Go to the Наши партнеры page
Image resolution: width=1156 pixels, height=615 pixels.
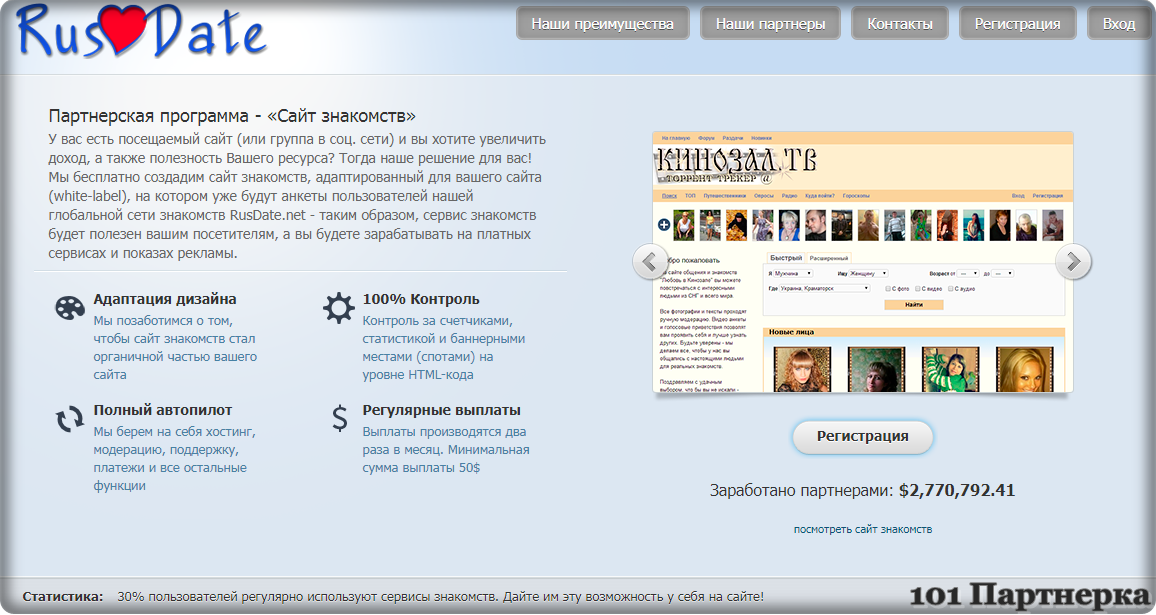[770, 24]
